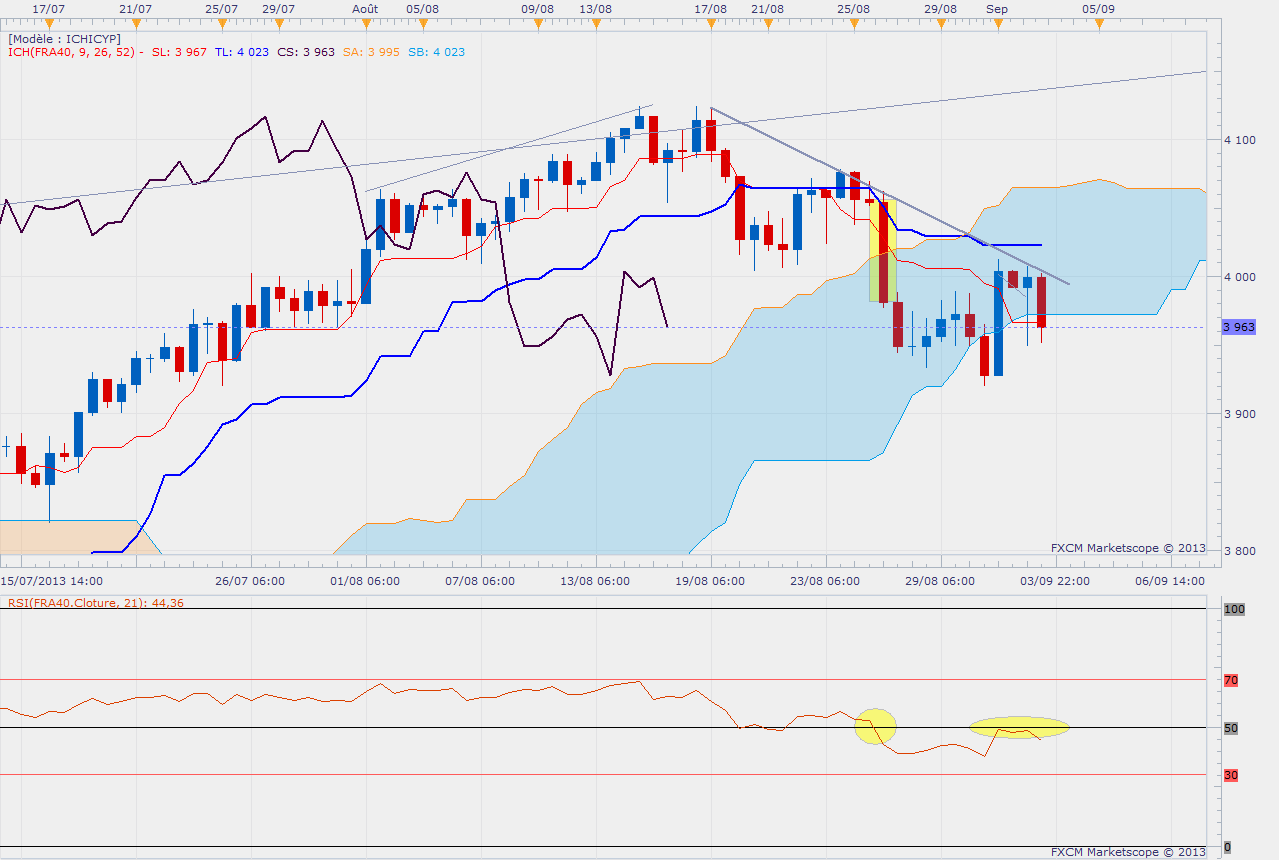The width and height of the screenshot is (1279, 860).
Task: Click the 23/08 06:00 time label
Action: (x=825, y=580)
